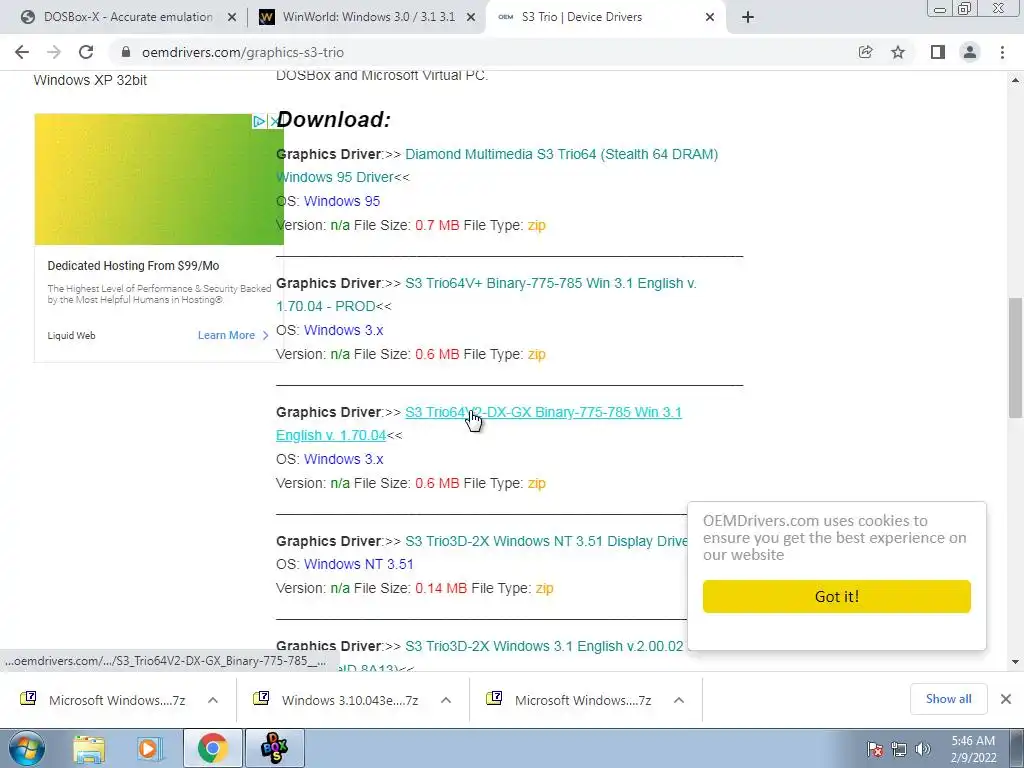Show all downloads
This screenshot has height=768, width=1024.
pos(948,699)
